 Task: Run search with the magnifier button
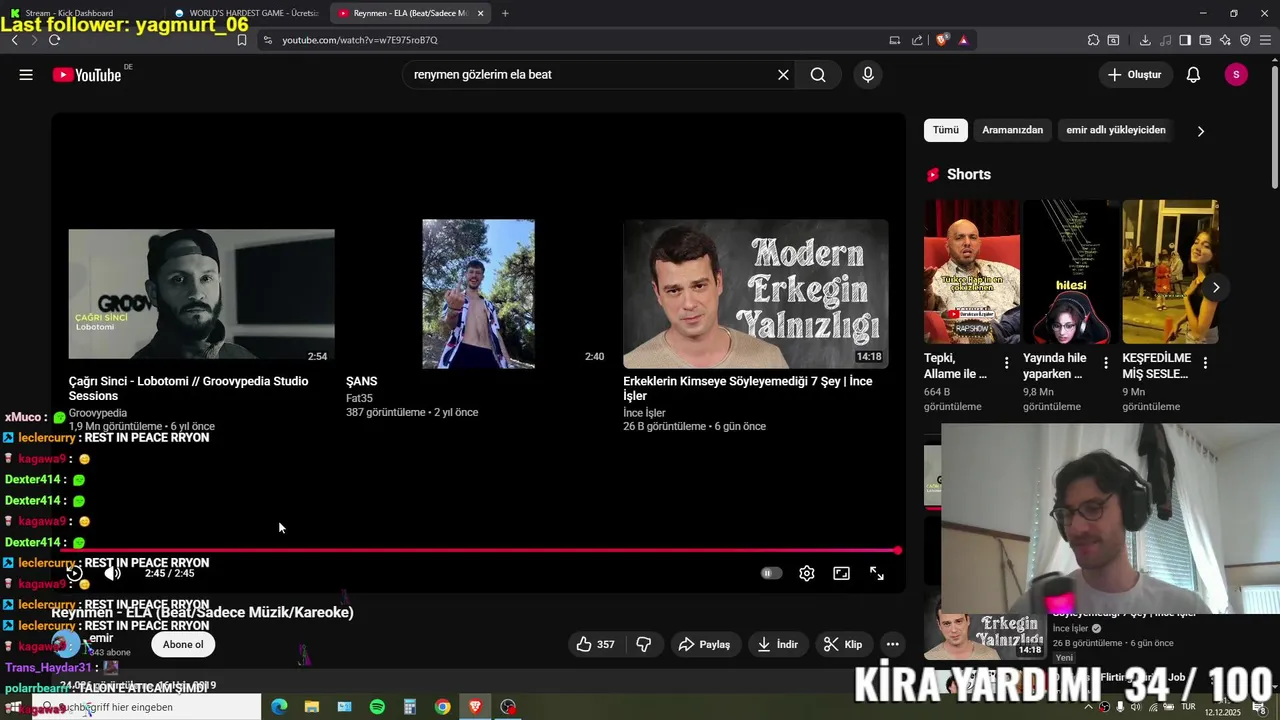pyautogui.click(x=818, y=75)
